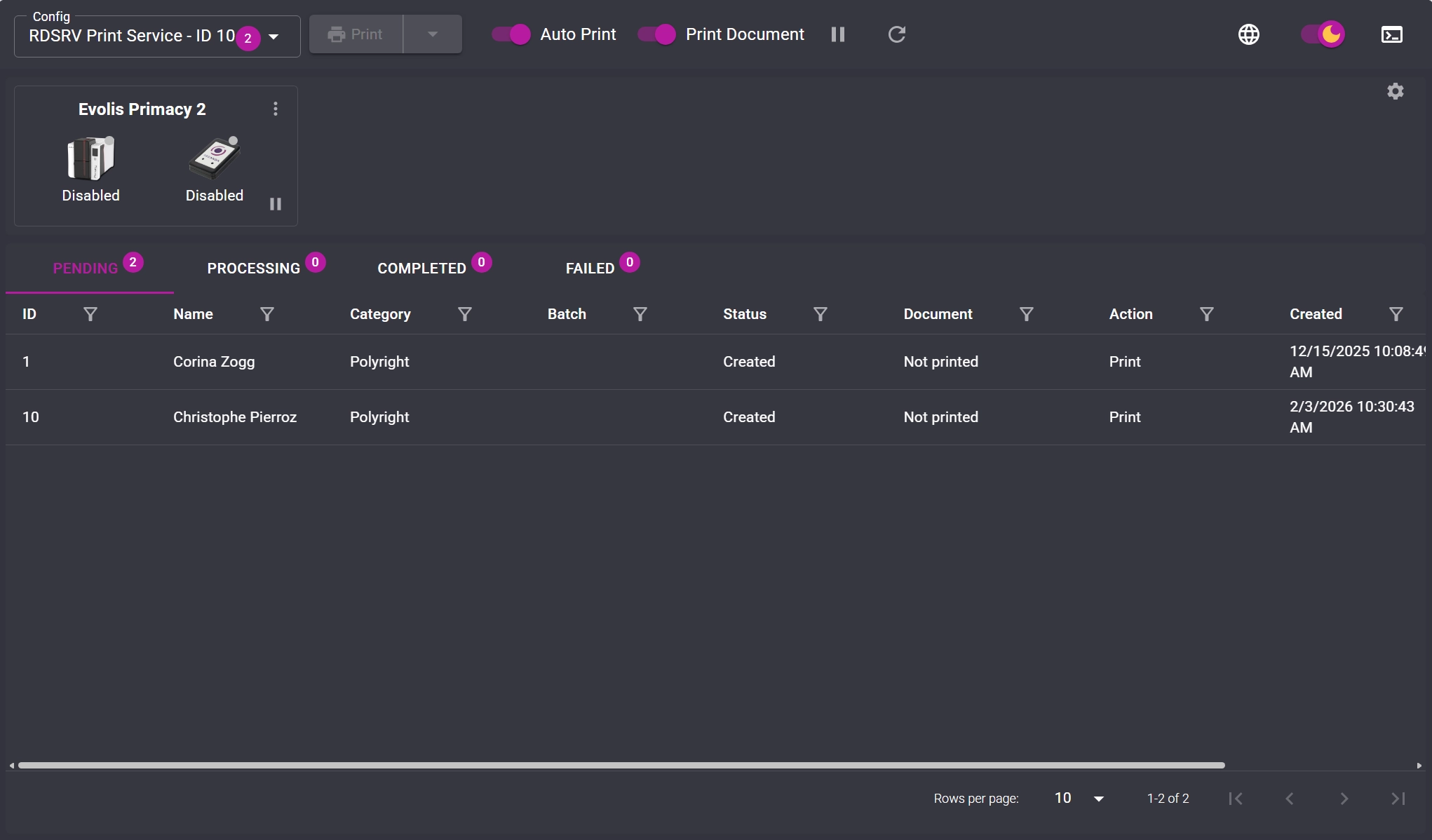Click the Evolis Primacy 2 title
1432x840 pixels.
click(x=142, y=109)
